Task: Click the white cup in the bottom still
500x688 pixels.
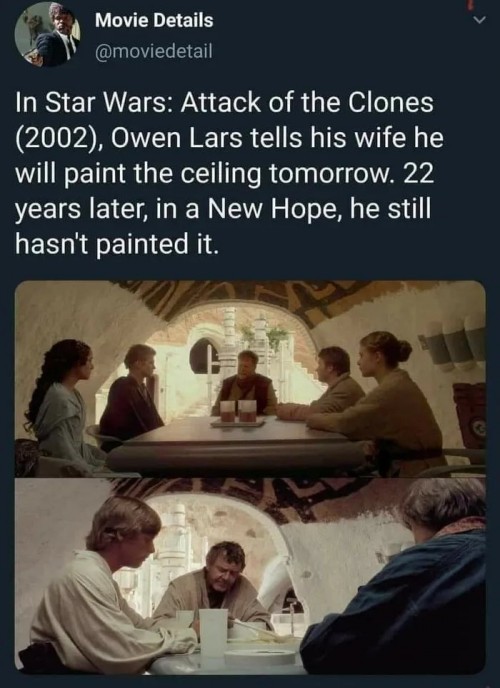Action: [x=213, y=632]
